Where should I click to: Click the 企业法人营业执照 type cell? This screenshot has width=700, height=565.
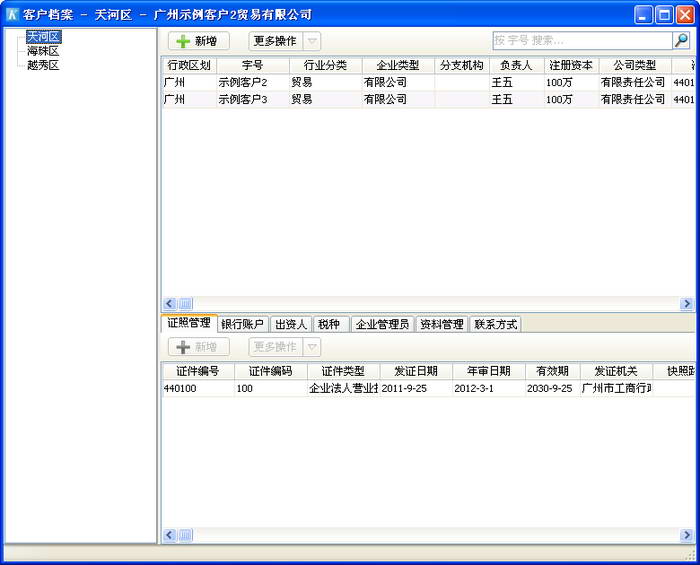pyautogui.click(x=343, y=388)
